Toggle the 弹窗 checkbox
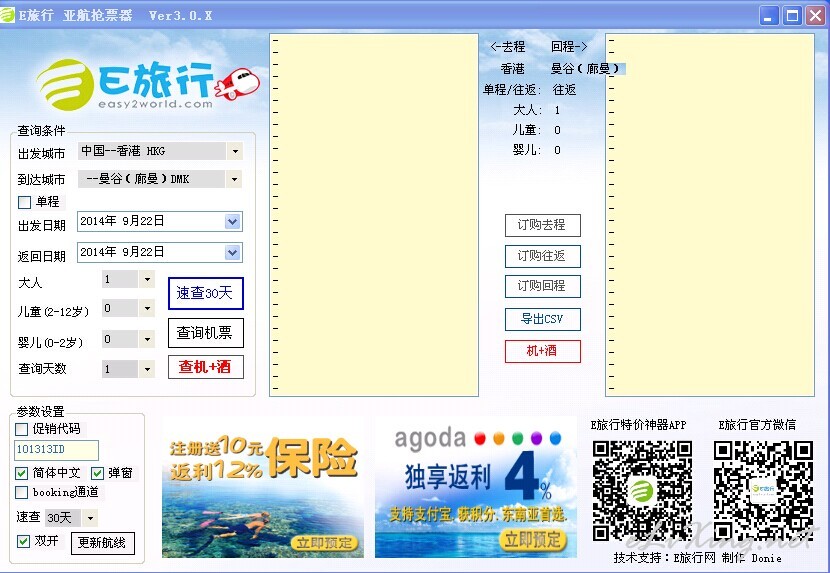This screenshot has height=573, width=830. point(97,473)
